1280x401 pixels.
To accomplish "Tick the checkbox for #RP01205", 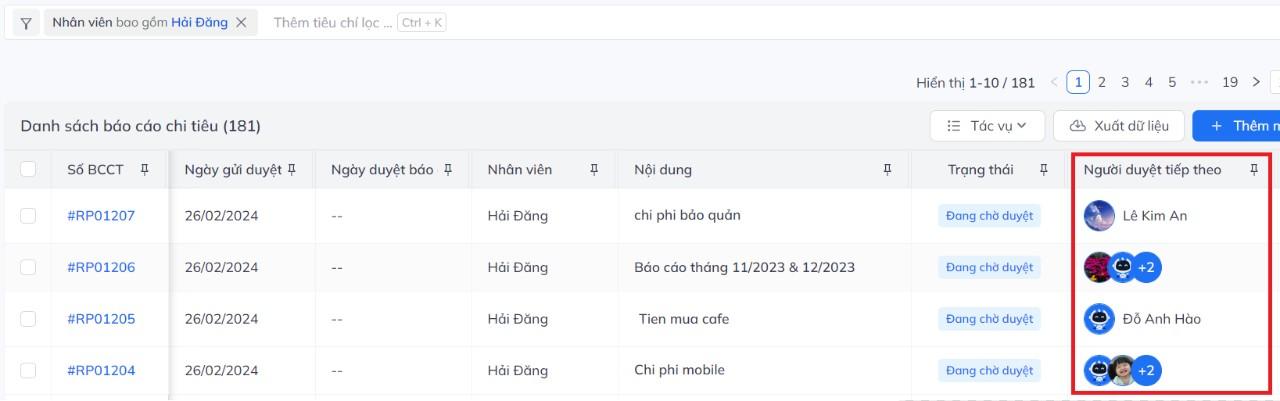I will tap(28, 319).
